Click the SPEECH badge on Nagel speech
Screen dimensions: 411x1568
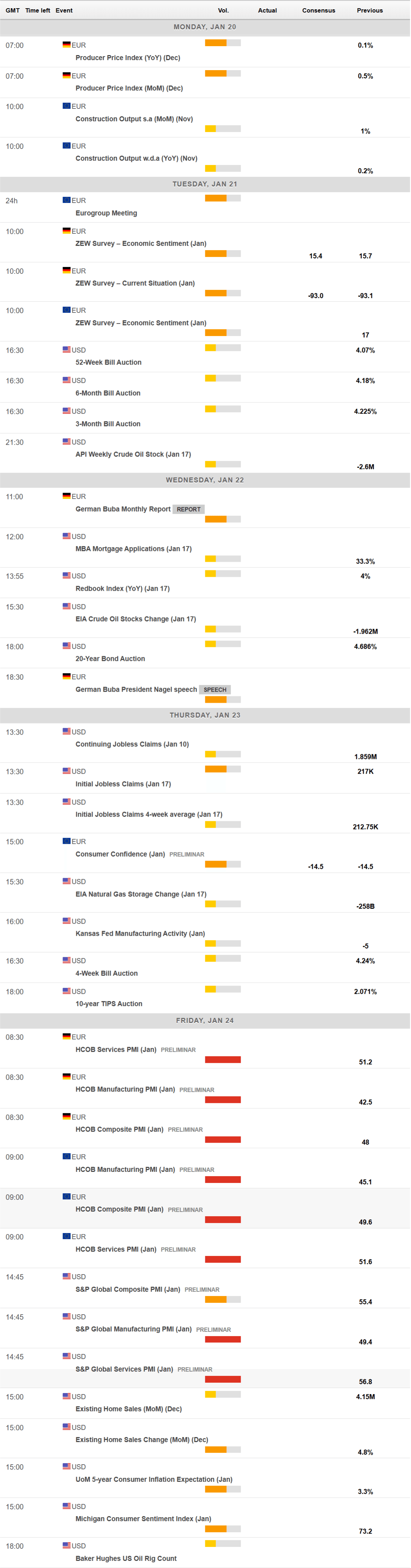(x=215, y=690)
